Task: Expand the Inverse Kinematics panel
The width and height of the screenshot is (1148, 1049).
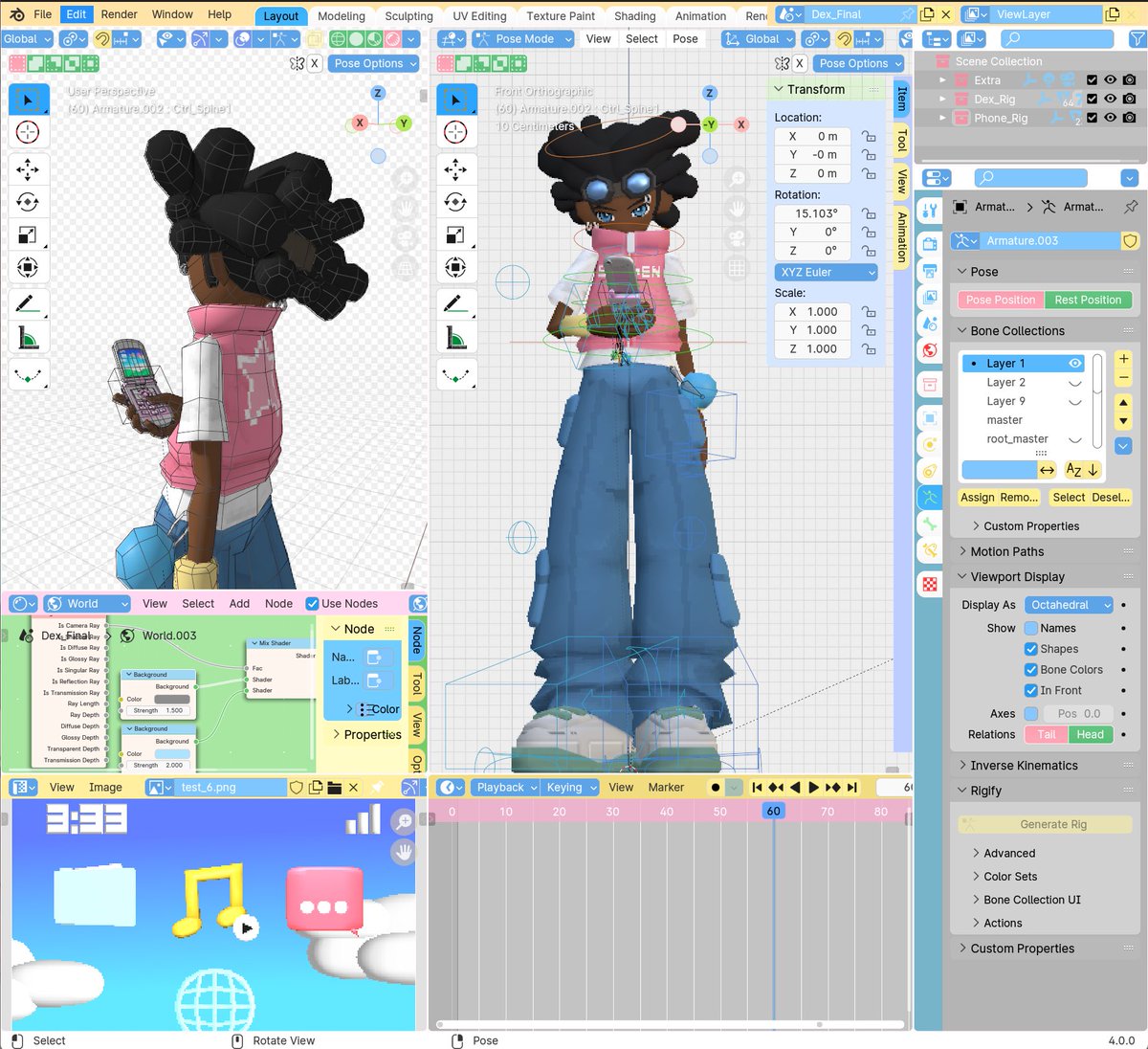Action: click(1024, 766)
